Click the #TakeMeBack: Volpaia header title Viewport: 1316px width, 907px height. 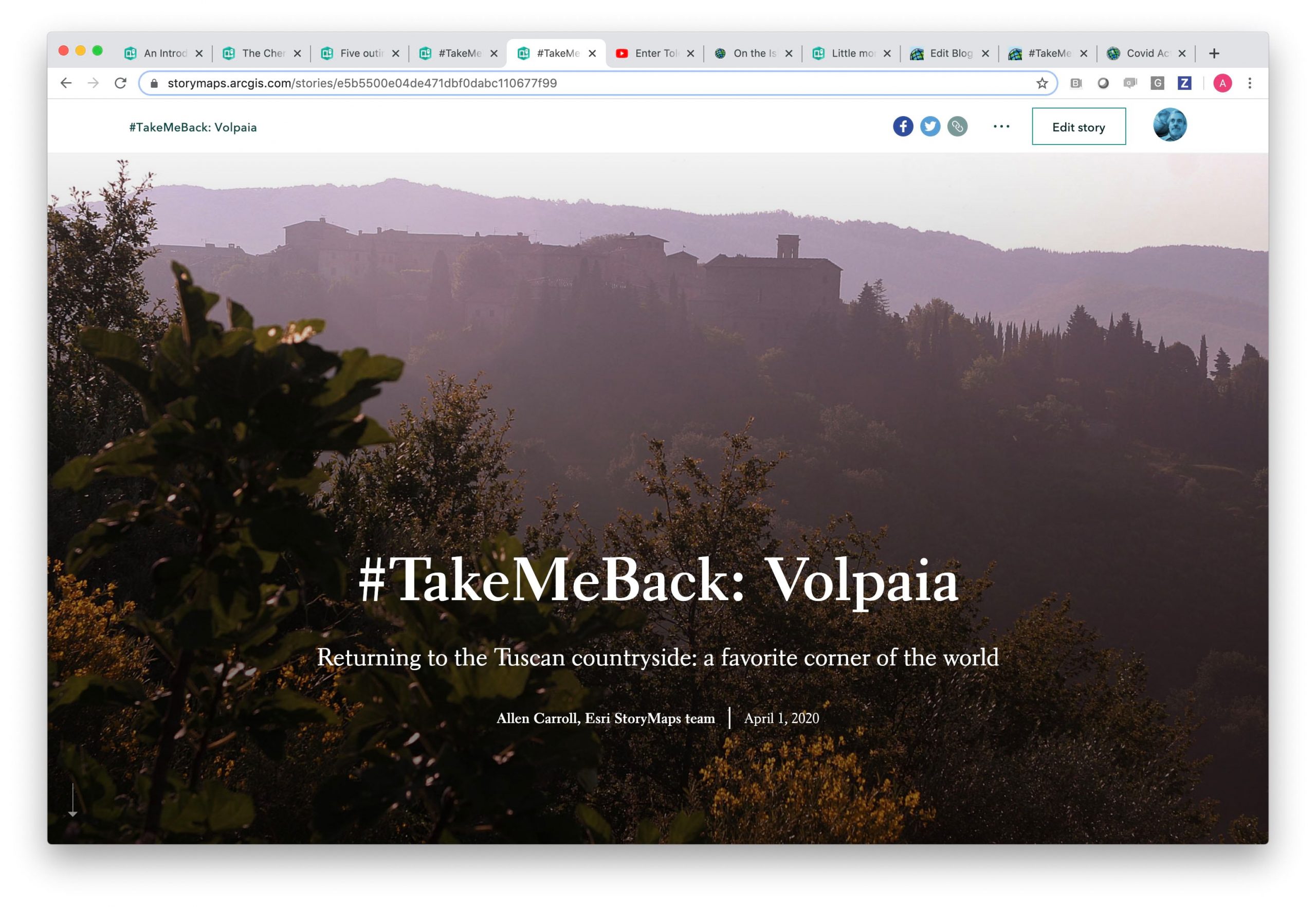click(x=193, y=128)
